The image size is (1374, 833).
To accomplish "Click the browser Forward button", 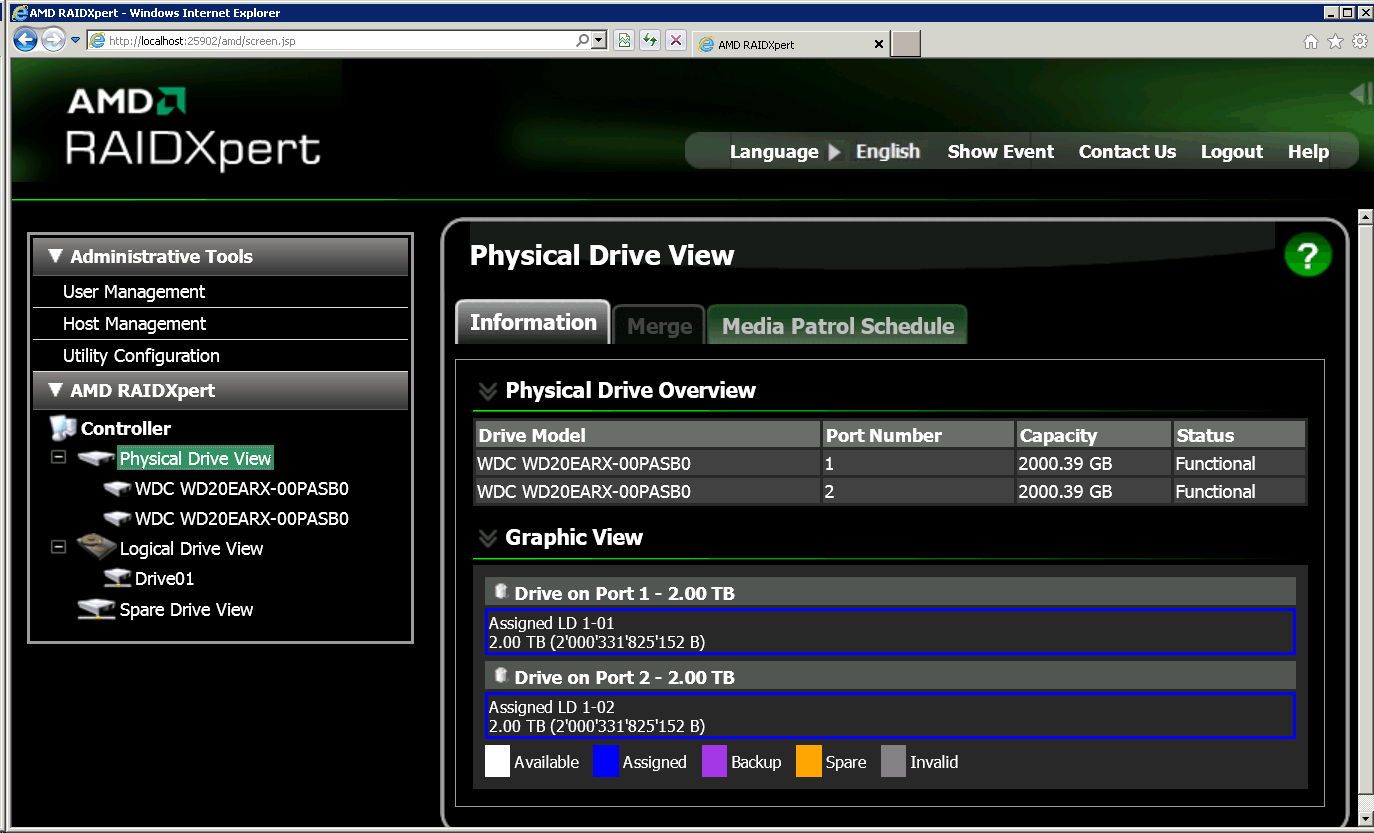I will (53, 40).
